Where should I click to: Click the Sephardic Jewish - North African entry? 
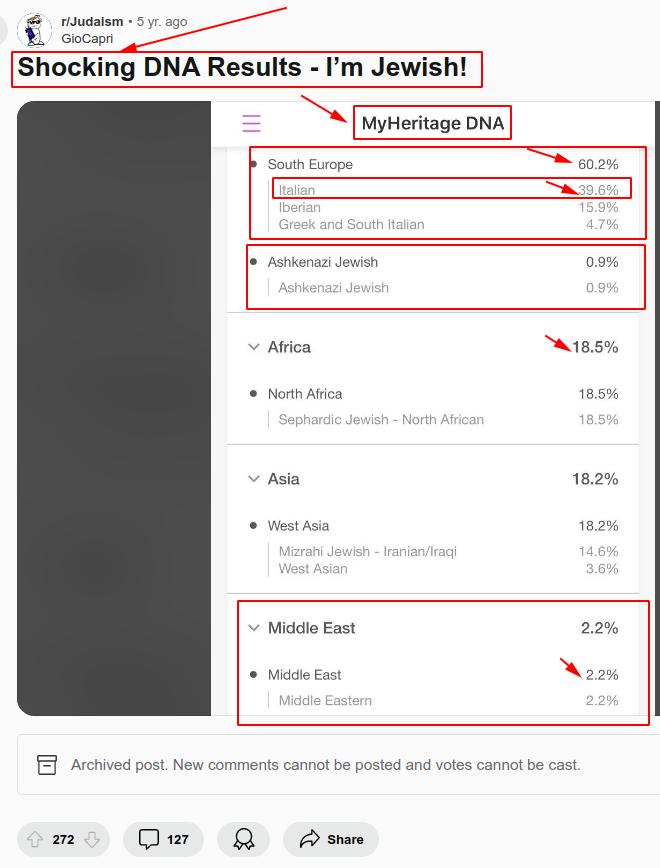point(381,420)
